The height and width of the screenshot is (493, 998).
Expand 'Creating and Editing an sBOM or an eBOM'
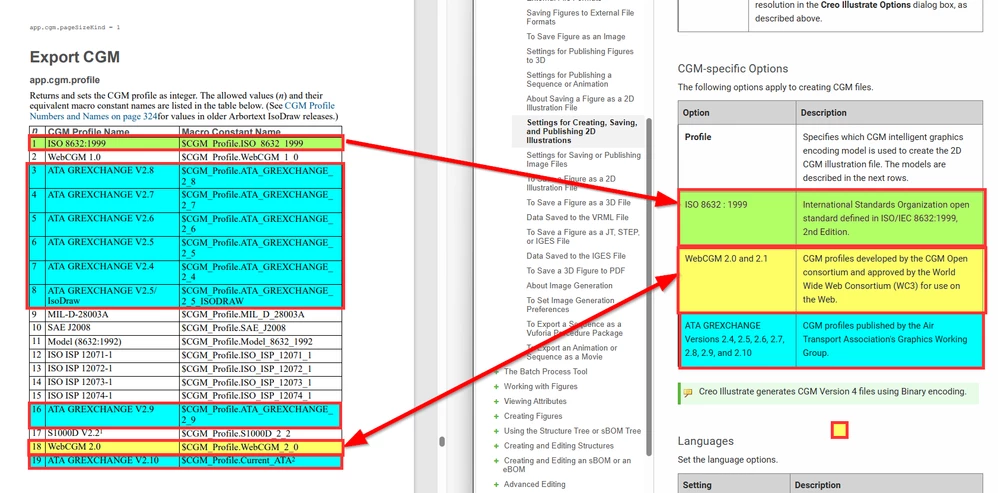[496, 461]
